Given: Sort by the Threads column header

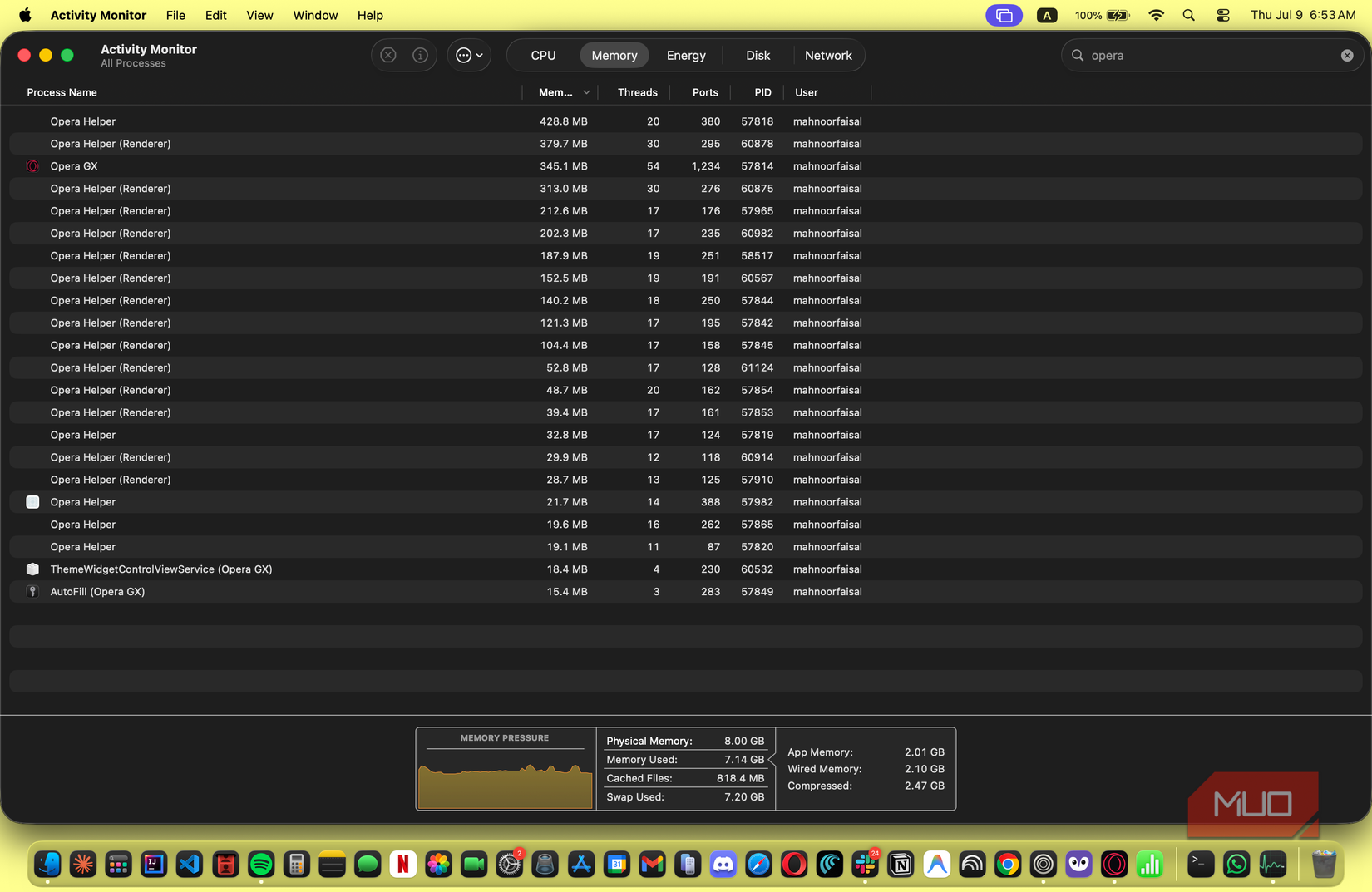Looking at the screenshot, I should 637,92.
